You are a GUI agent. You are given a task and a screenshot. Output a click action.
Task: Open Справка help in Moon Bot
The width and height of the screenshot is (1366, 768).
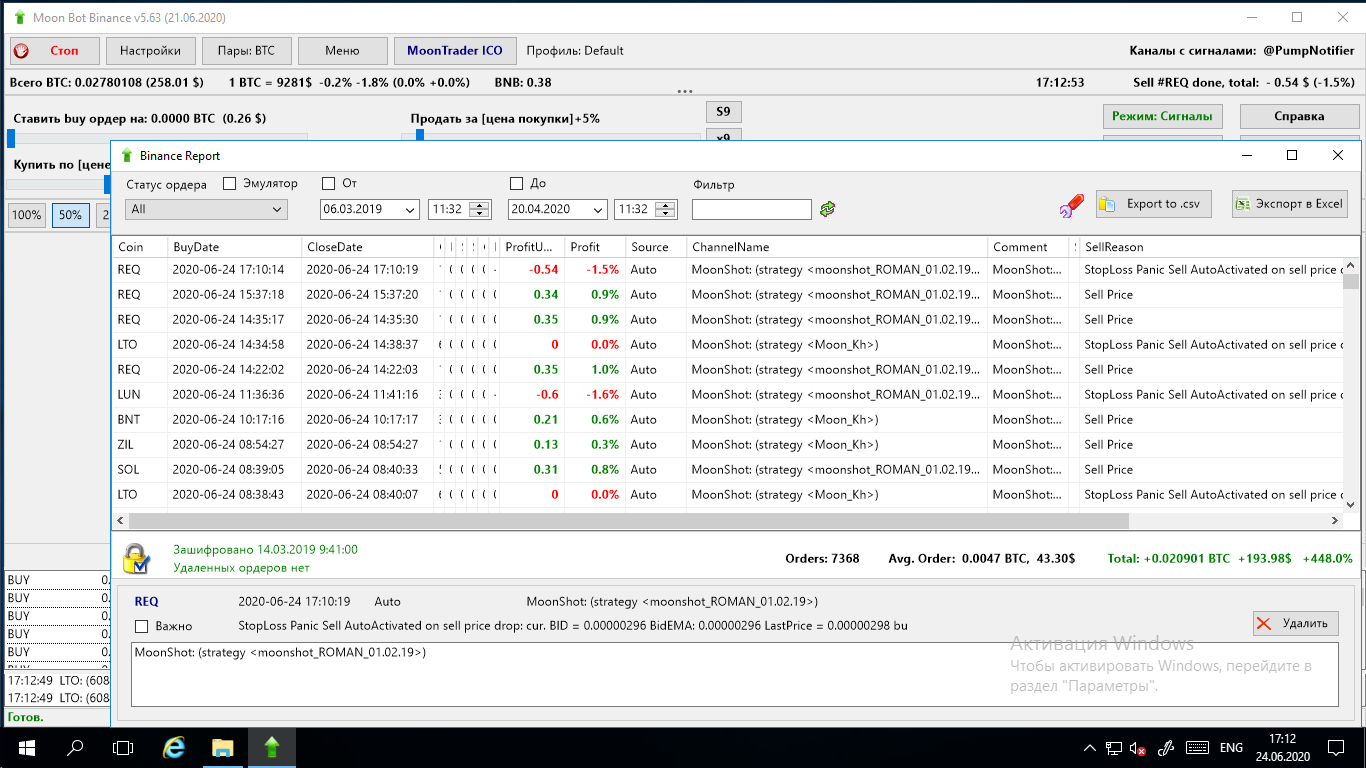coord(1299,116)
